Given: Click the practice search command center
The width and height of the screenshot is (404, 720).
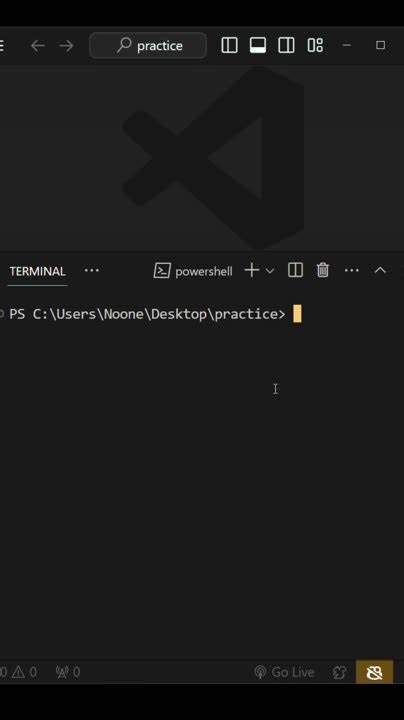Looking at the screenshot, I should (x=148, y=45).
